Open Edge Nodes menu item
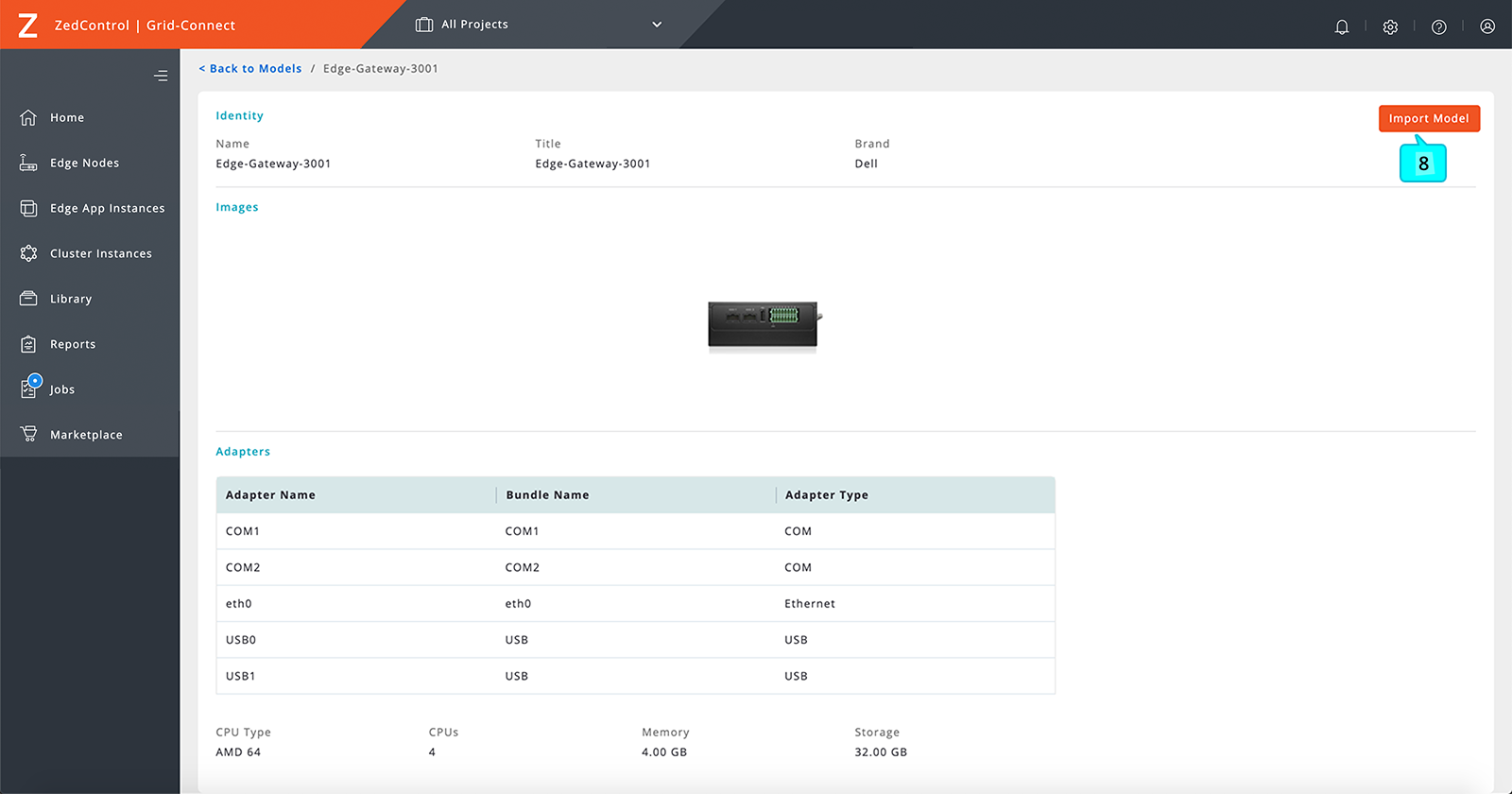The image size is (1512, 794). [x=84, y=163]
